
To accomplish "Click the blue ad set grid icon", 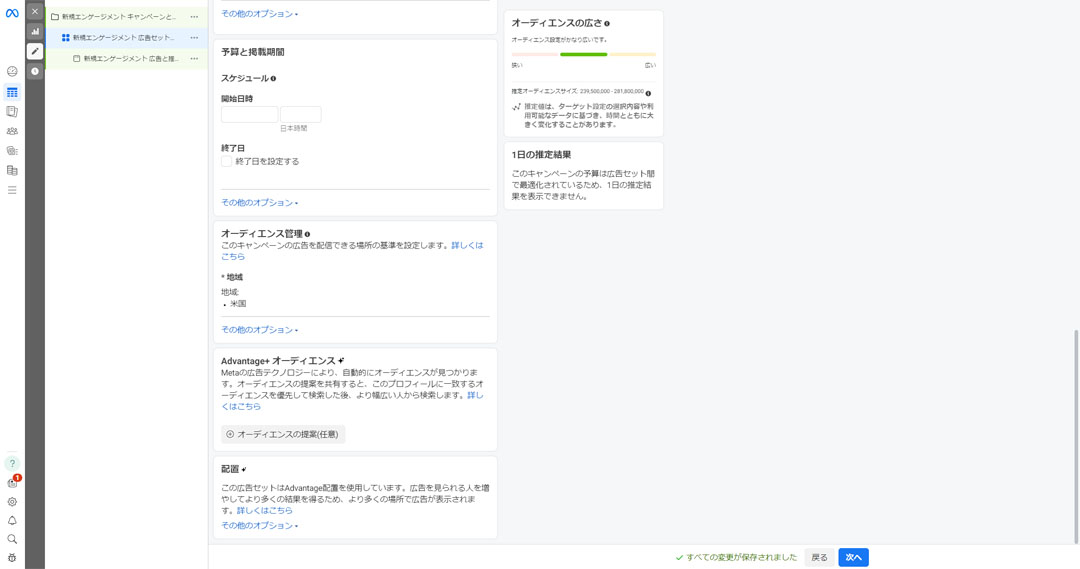I will pos(65,38).
